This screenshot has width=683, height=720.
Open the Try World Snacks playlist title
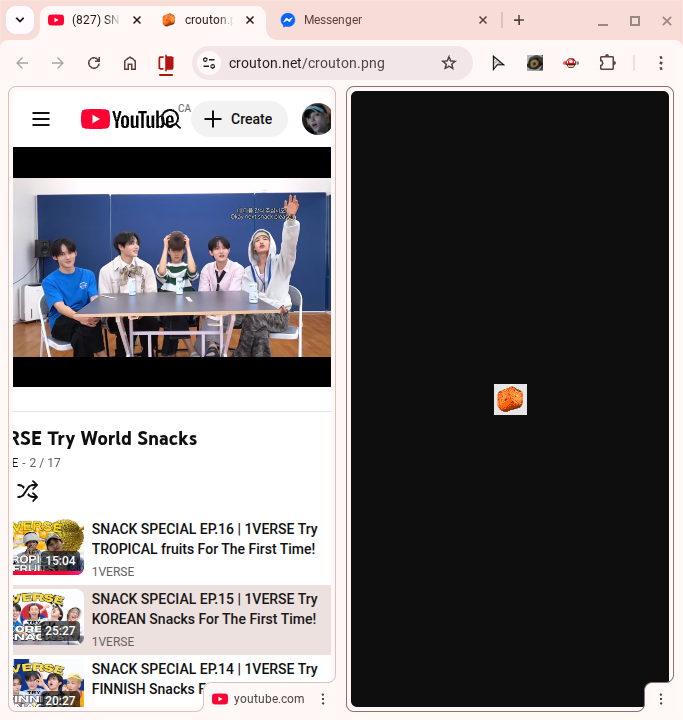click(x=105, y=439)
